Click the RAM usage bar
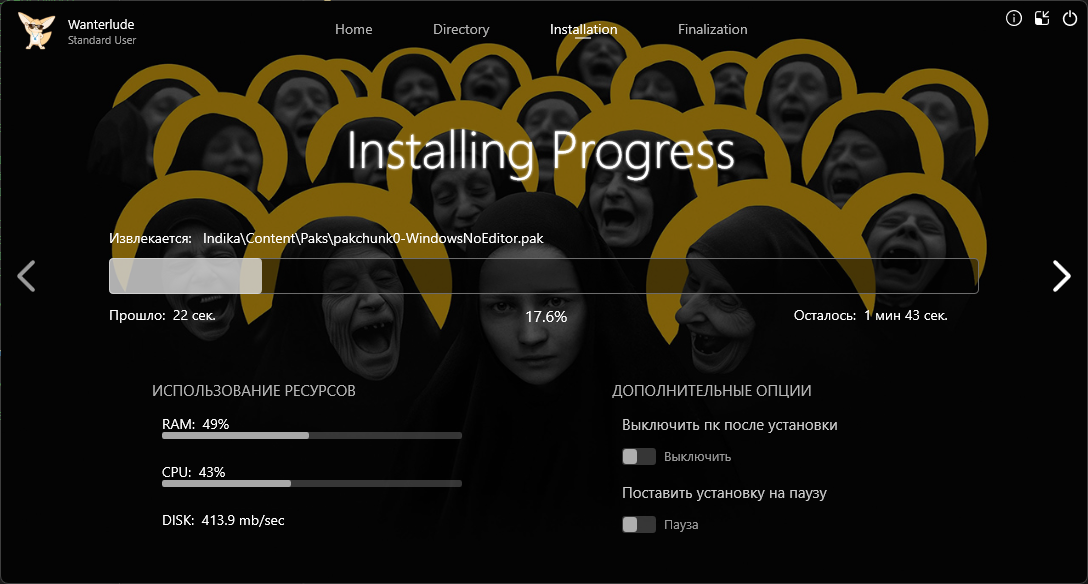Screen dimensions: 1088x584 click(x=311, y=436)
